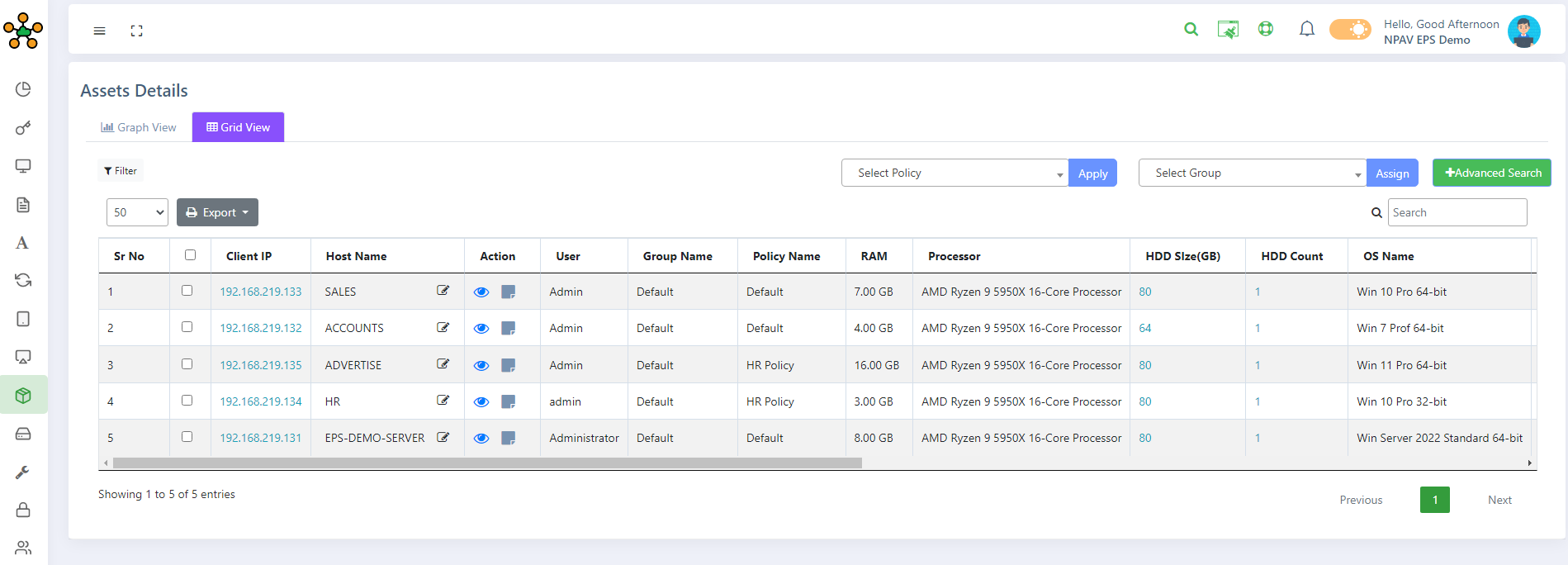Sort by Host Name column header
This screenshot has width=1568, height=565.
[387, 256]
